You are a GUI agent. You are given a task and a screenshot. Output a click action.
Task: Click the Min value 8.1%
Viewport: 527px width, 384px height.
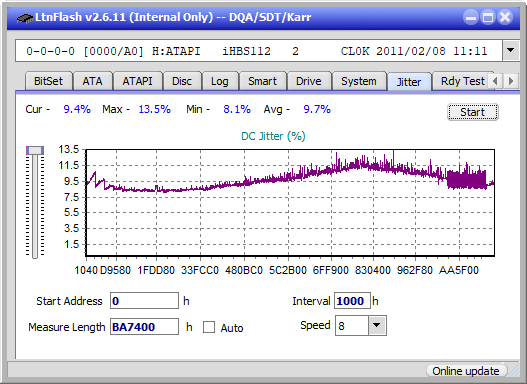(x=237, y=109)
